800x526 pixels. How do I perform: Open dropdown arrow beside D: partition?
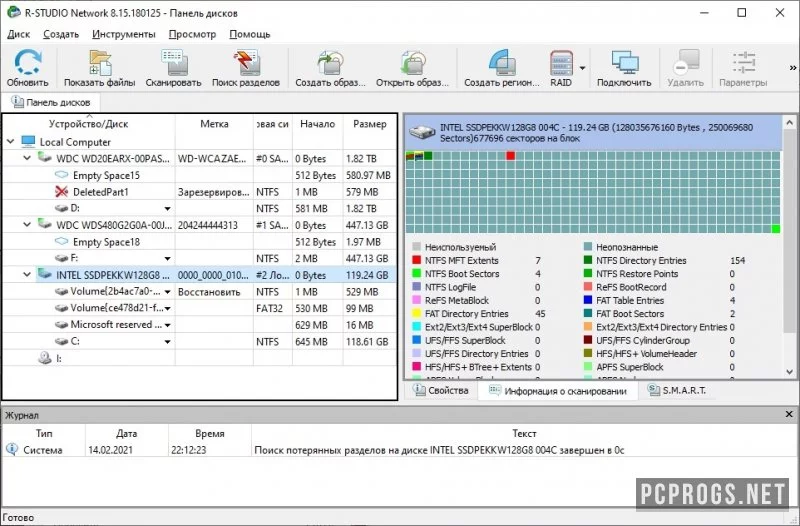(x=167, y=209)
